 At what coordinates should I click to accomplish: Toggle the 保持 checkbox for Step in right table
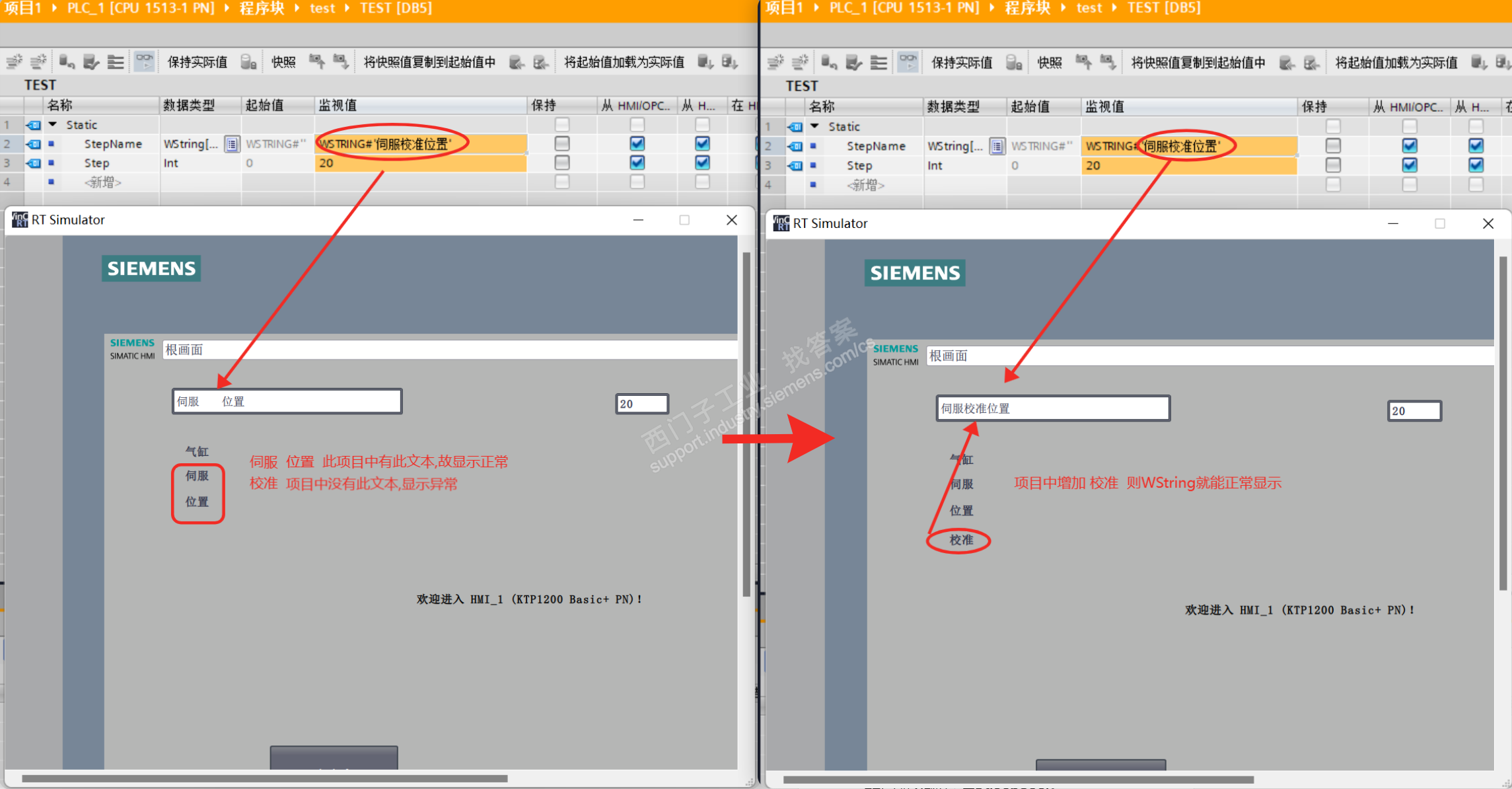1332,165
